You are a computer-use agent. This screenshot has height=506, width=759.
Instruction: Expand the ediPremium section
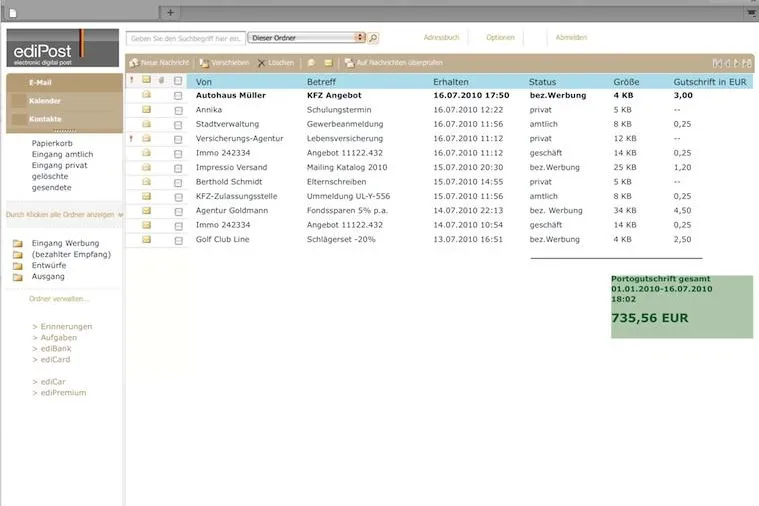[59, 393]
